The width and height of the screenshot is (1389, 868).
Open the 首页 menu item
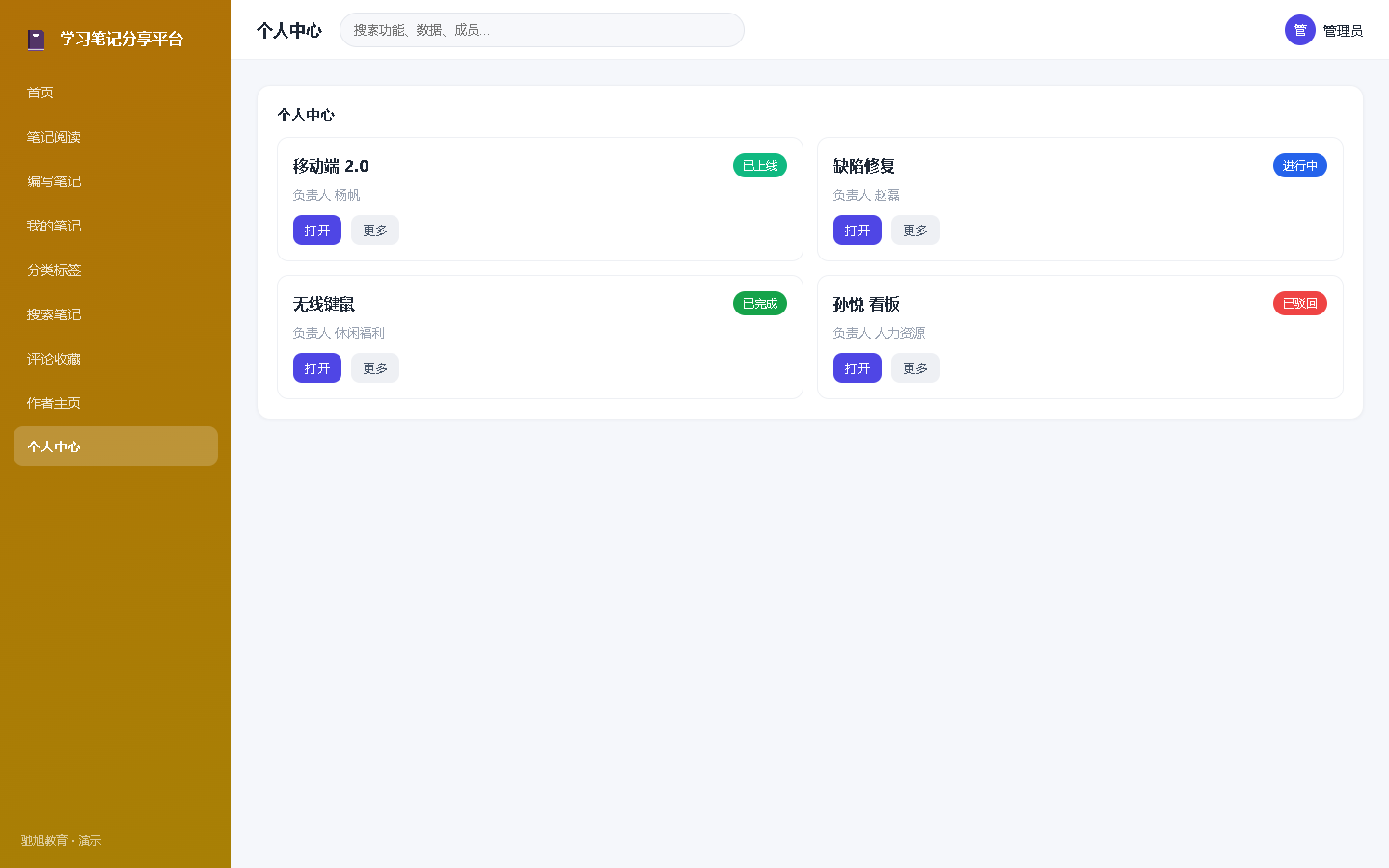click(x=116, y=93)
